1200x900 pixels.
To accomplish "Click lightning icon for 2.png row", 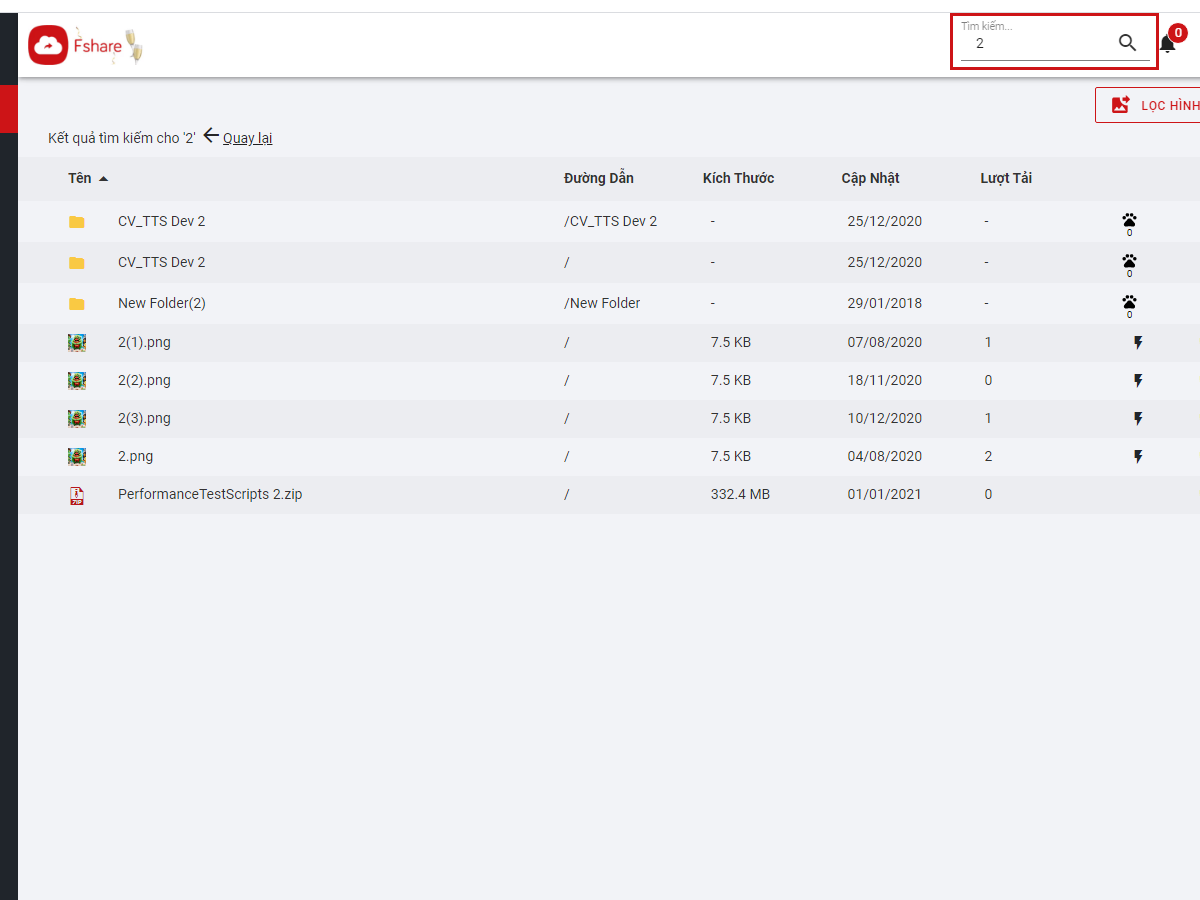I will (1137, 457).
